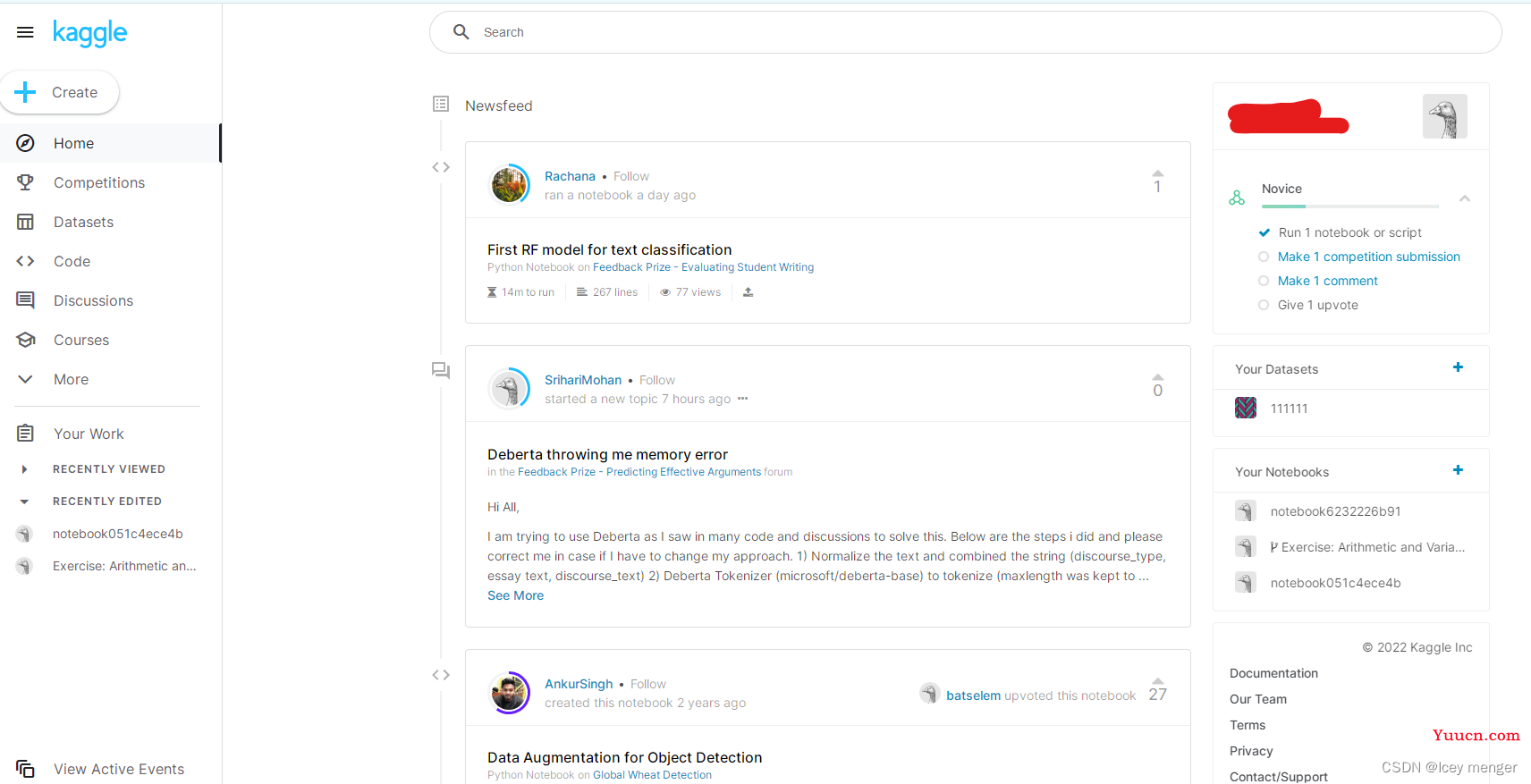This screenshot has height=784, width=1531.
Task: Click the Kaggle logo
Action: pos(89,33)
